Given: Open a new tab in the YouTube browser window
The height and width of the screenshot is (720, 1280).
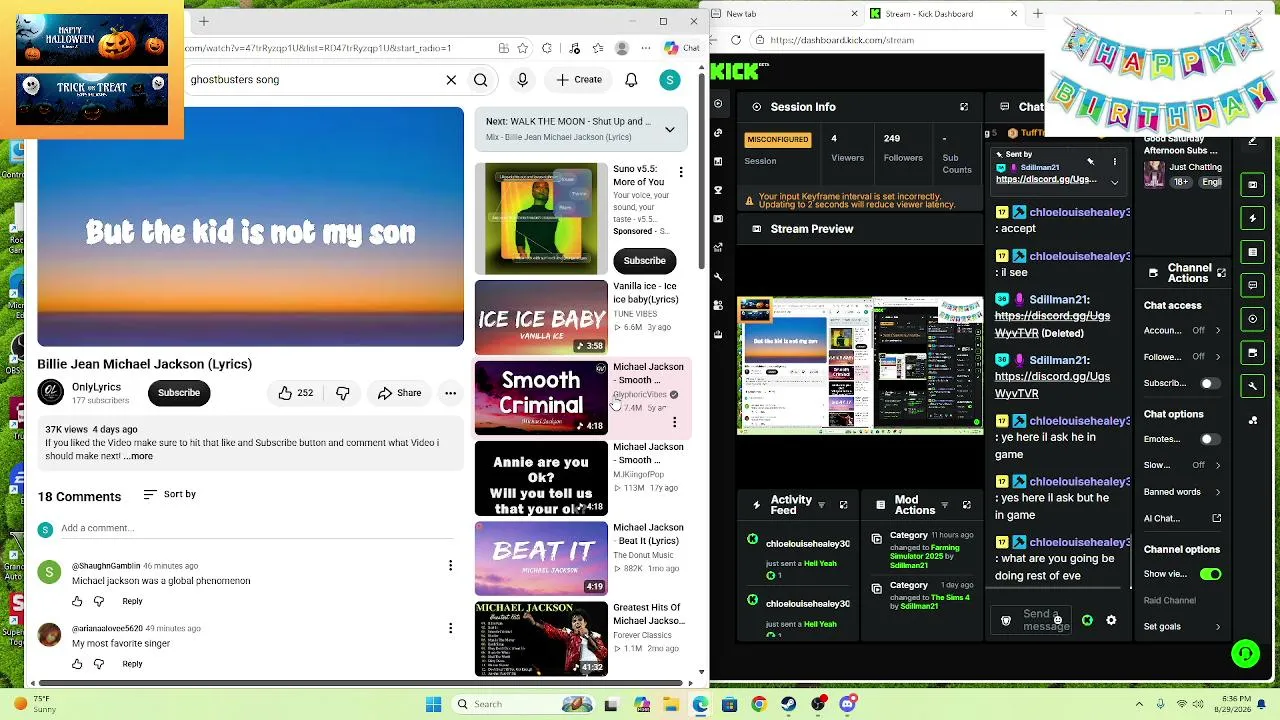Looking at the screenshot, I should coord(204,21).
